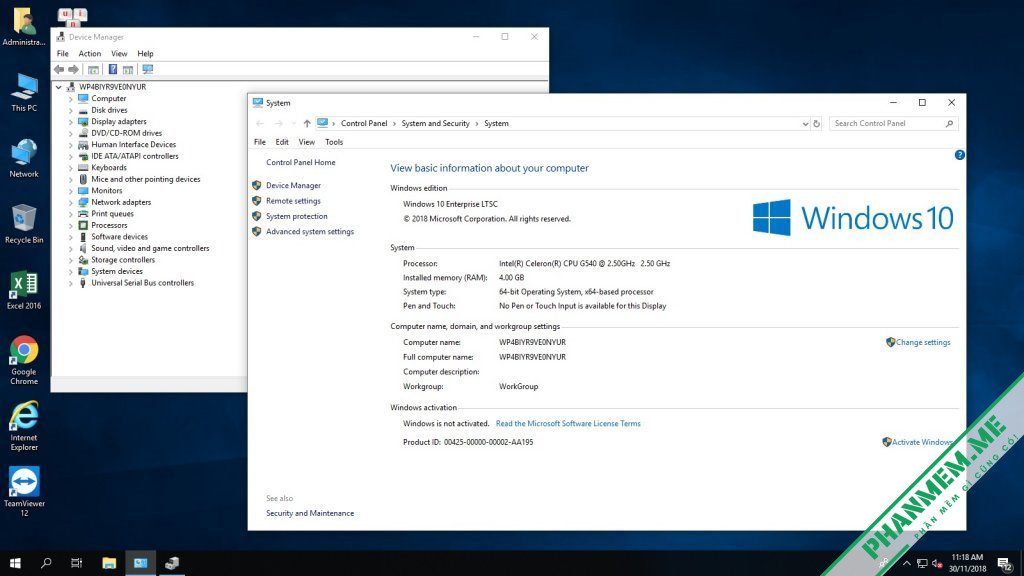The height and width of the screenshot is (576, 1024).
Task: Expand the Display adapters node
Action: [x=71, y=121]
